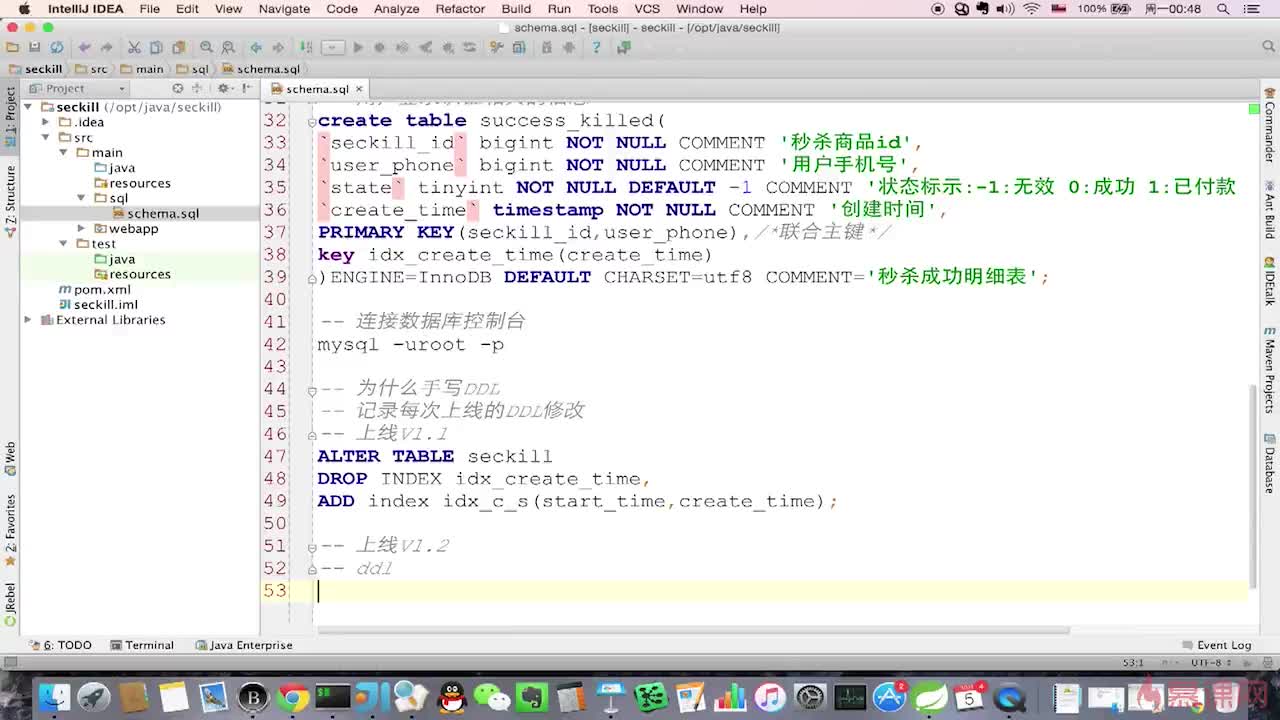Click the Find magnifier icon
This screenshot has height=720, width=1280.
click(x=206, y=47)
